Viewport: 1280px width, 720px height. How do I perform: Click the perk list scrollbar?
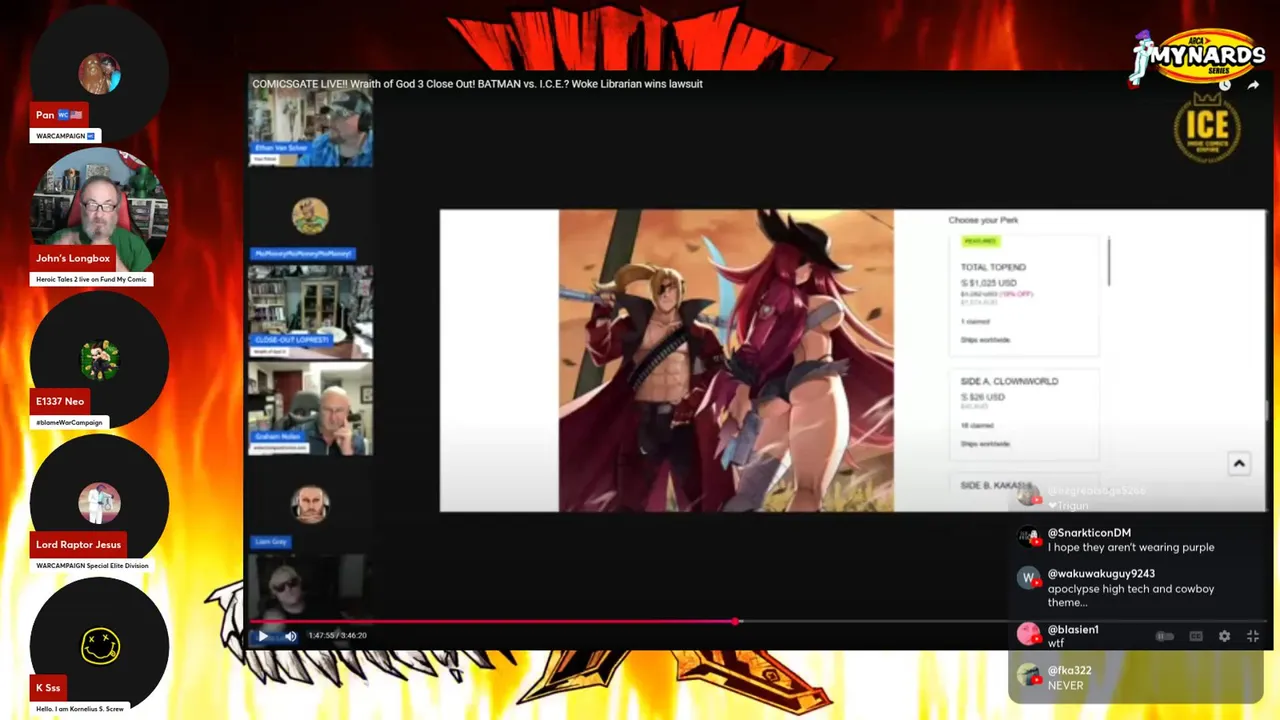pyautogui.click(x=1109, y=262)
